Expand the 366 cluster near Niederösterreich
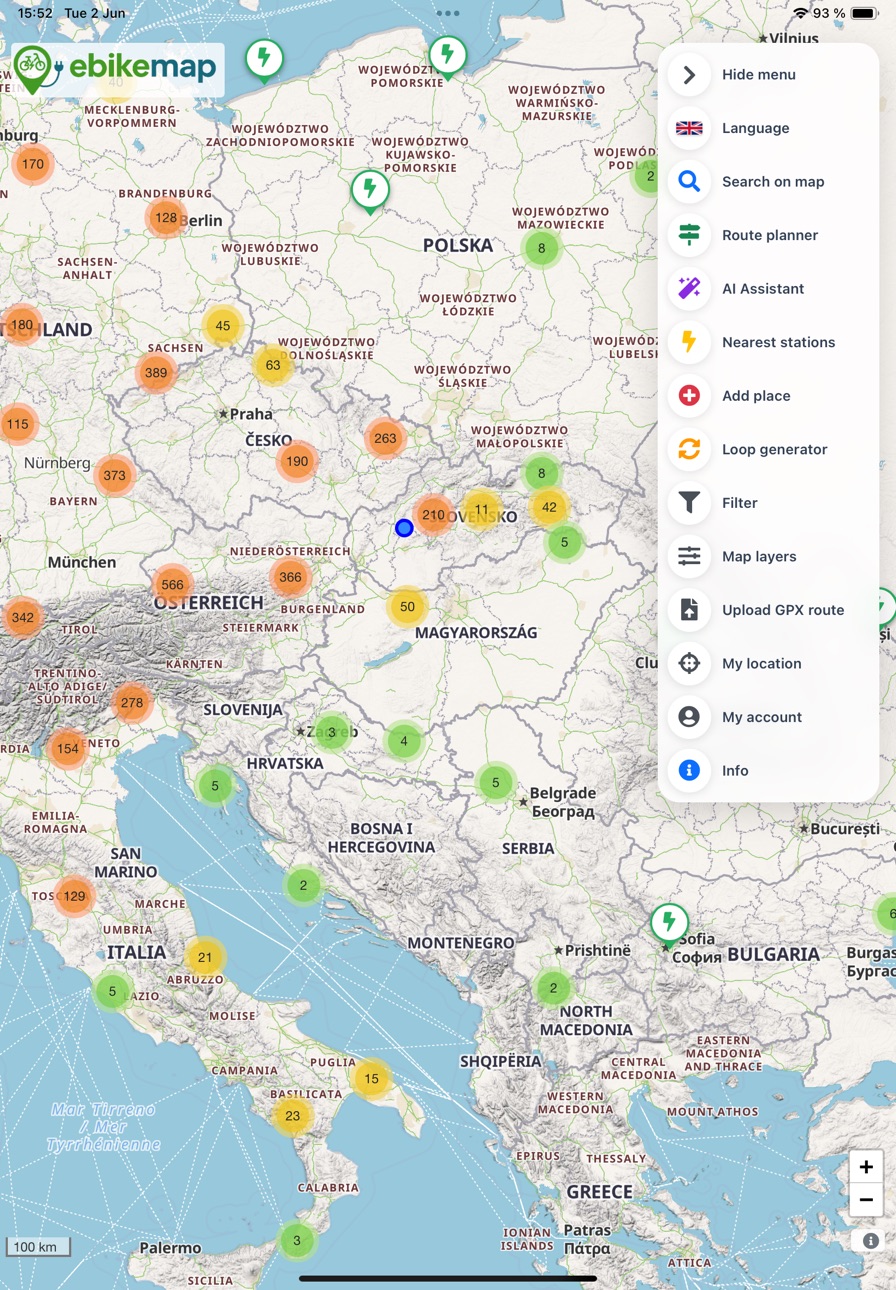This screenshot has width=896, height=1290. (290, 577)
